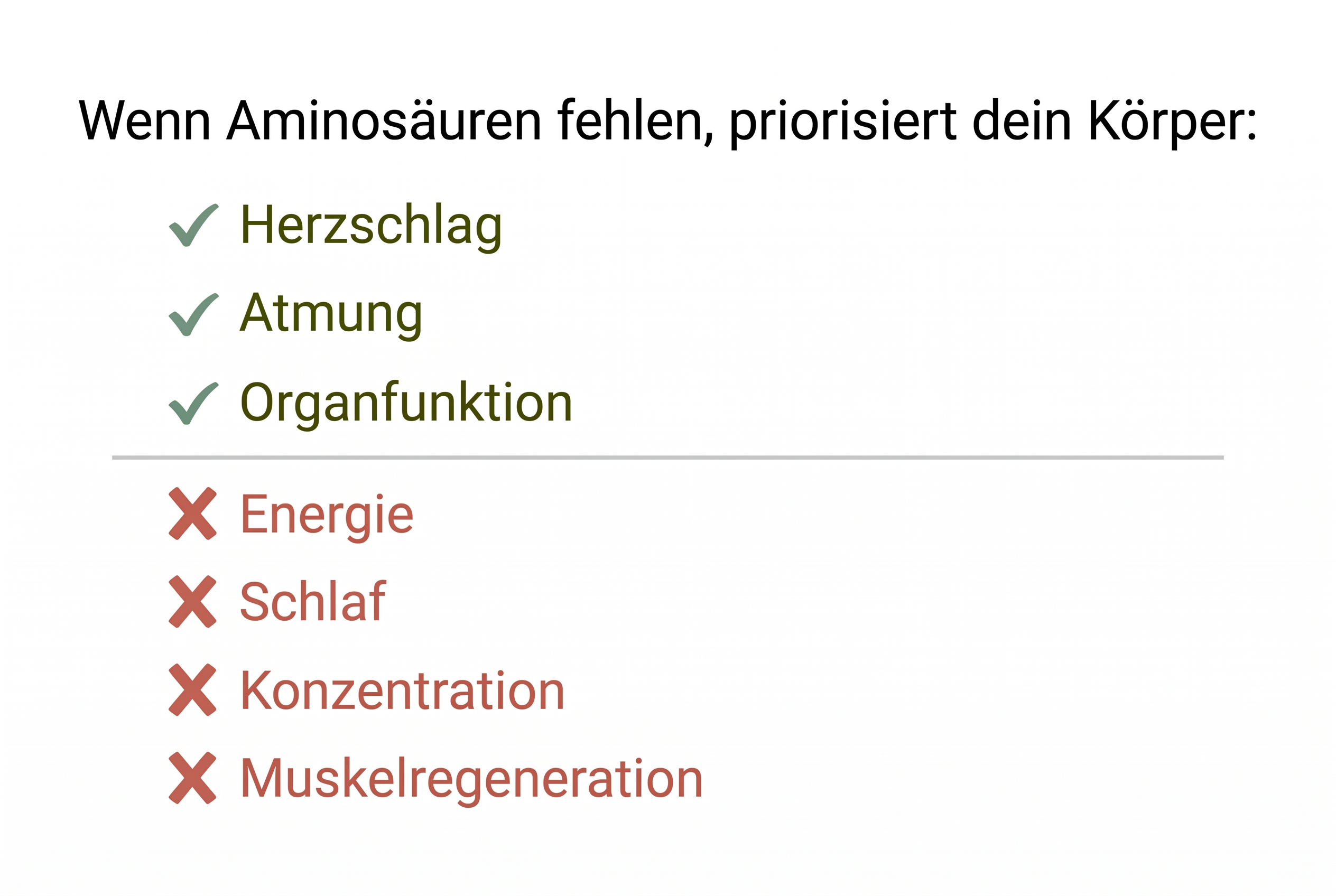Select the red cross next to Schlaf

193,602
